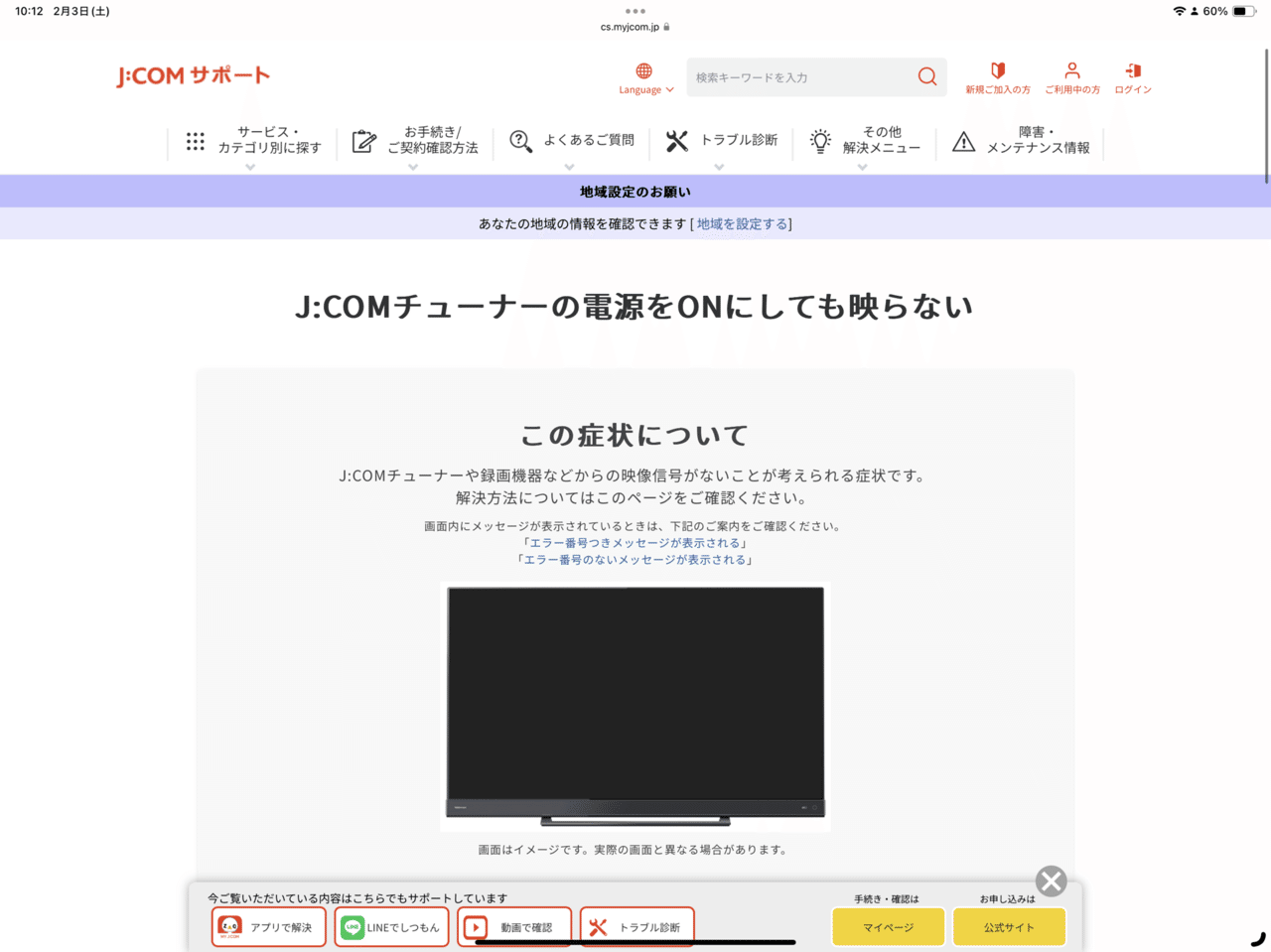Click the warning triangle icon for 障害情報
The width and height of the screenshot is (1271, 952).
click(963, 141)
